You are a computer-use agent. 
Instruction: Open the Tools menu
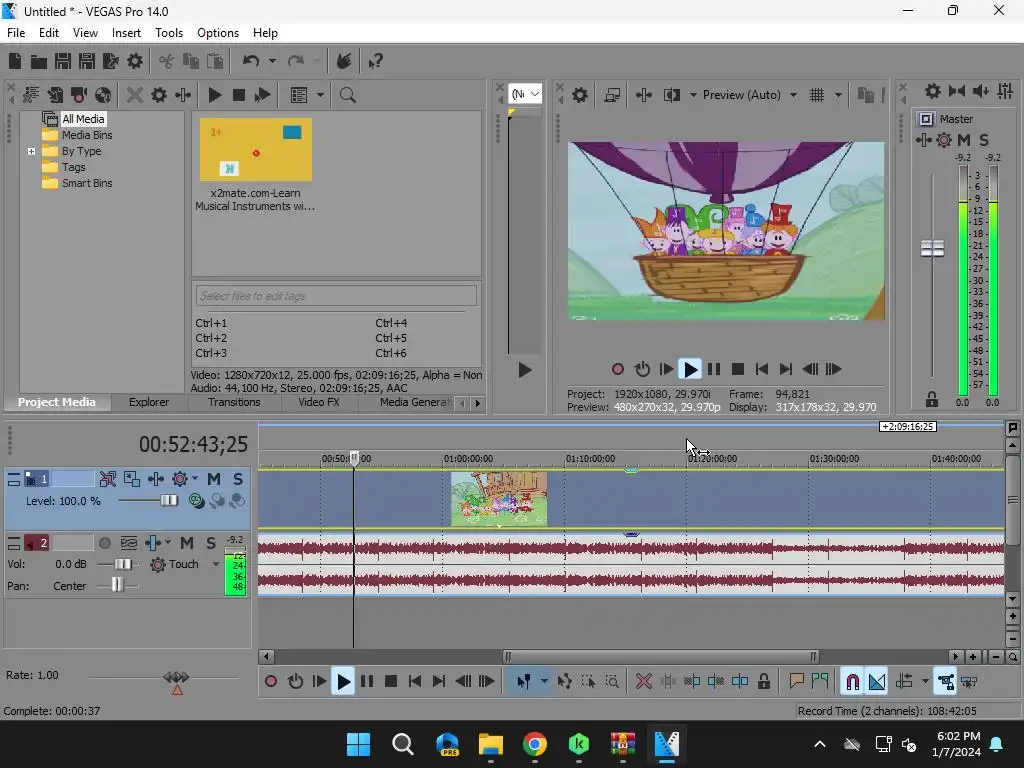[x=168, y=33]
